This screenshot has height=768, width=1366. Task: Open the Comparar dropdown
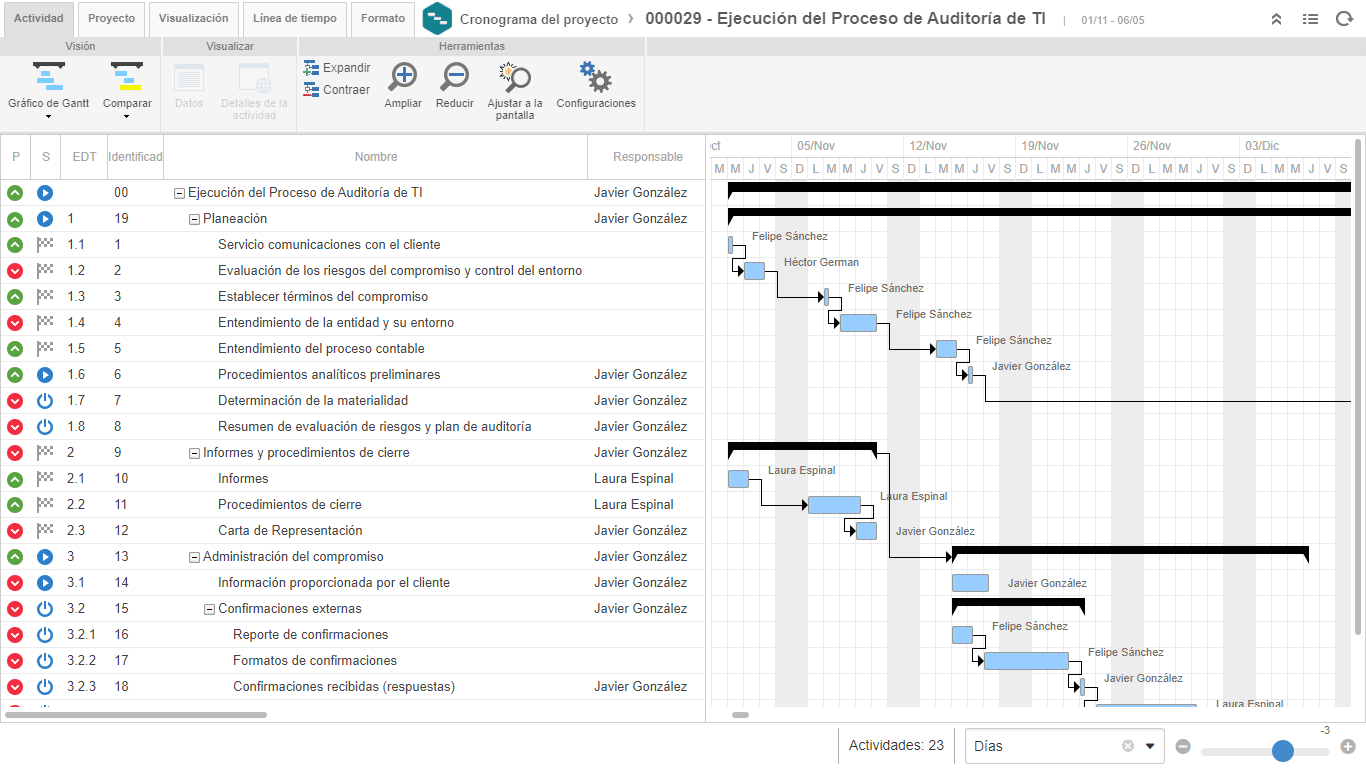coord(127,117)
